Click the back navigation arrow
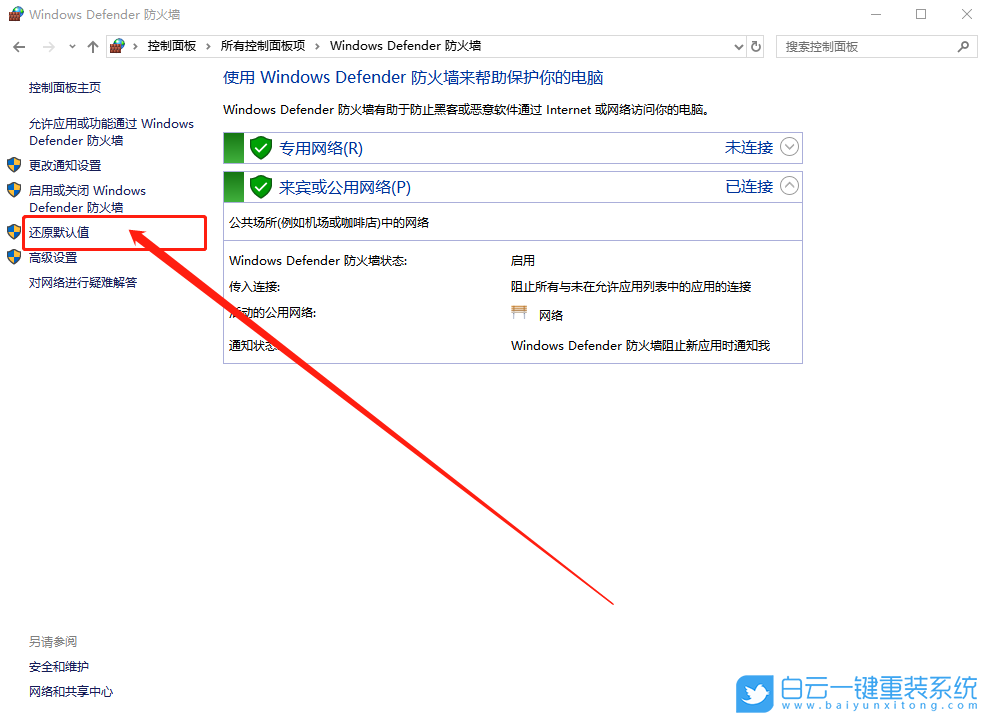Viewport: 989px width, 718px height. 18,46
